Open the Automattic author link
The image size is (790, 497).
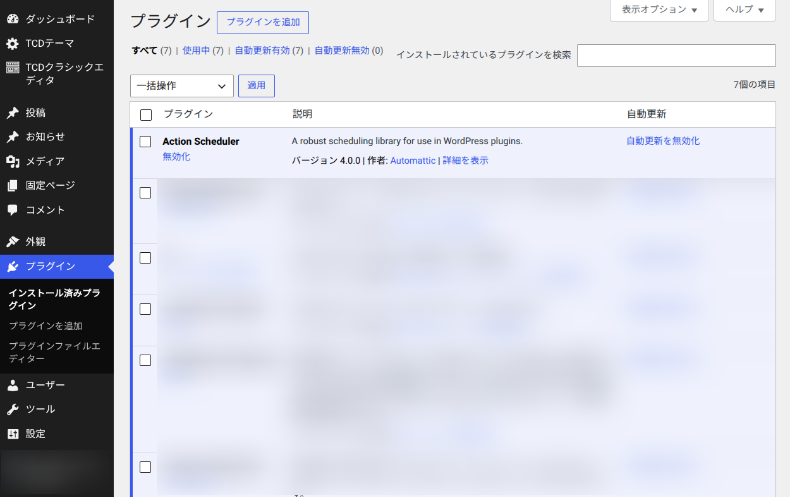[x=413, y=161]
